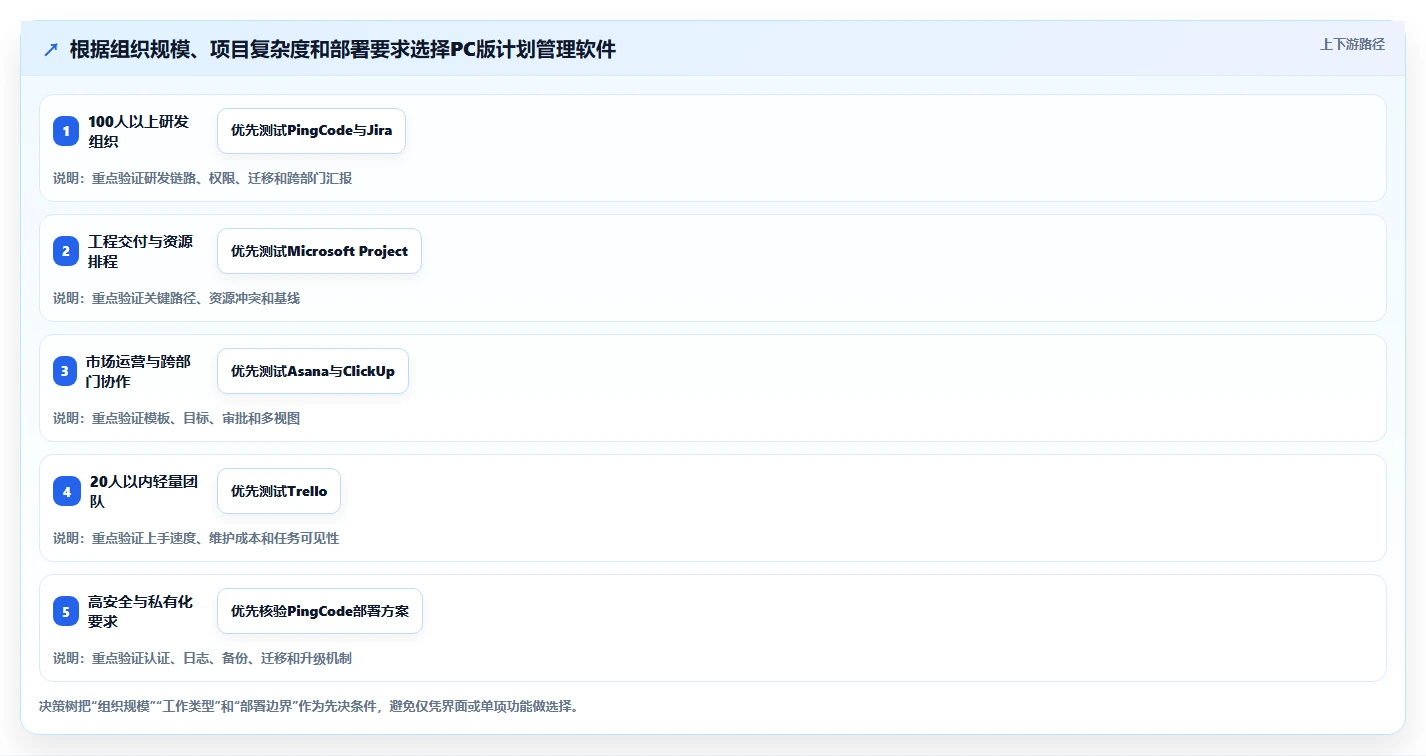The width and height of the screenshot is (1426, 756).
Task: Open 优先核验PingCode部署方案 button
Action: click(x=320, y=611)
